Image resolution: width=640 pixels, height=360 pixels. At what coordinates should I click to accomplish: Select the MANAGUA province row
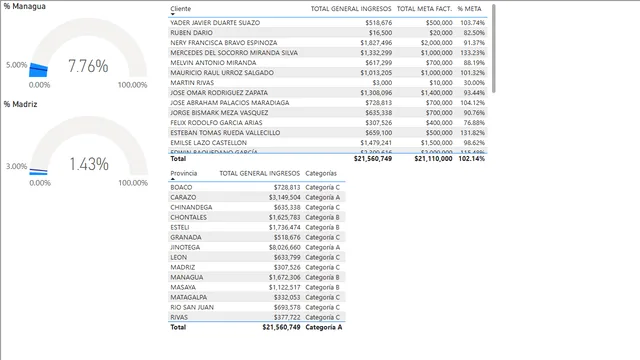(x=256, y=277)
